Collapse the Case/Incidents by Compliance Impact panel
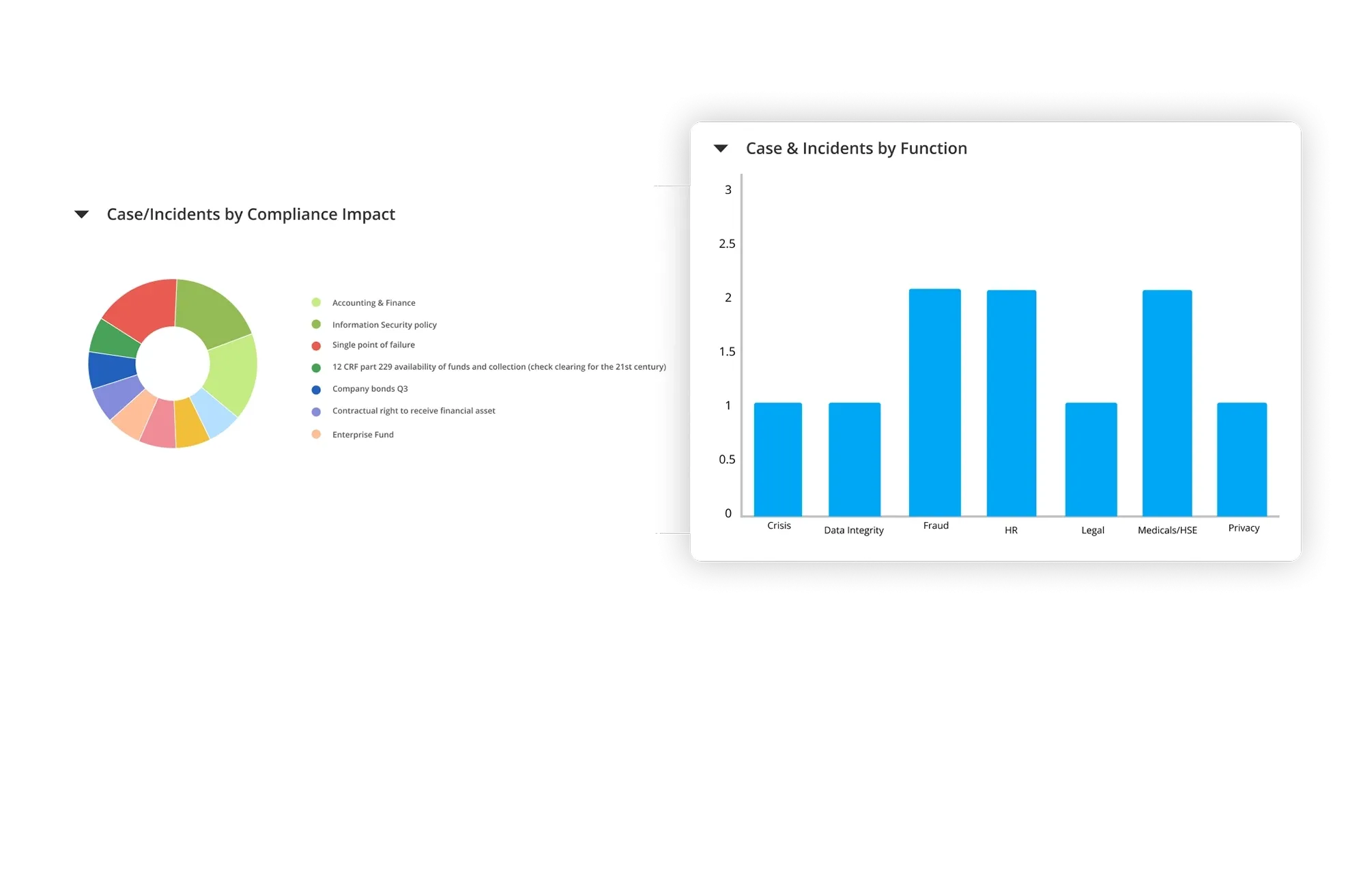Viewport: 1348px width, 896px height. [x=82, y=214]
